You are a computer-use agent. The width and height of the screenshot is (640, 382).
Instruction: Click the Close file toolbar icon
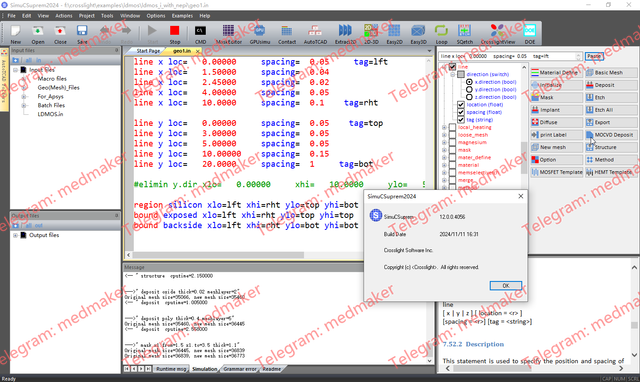coord(60,31)
